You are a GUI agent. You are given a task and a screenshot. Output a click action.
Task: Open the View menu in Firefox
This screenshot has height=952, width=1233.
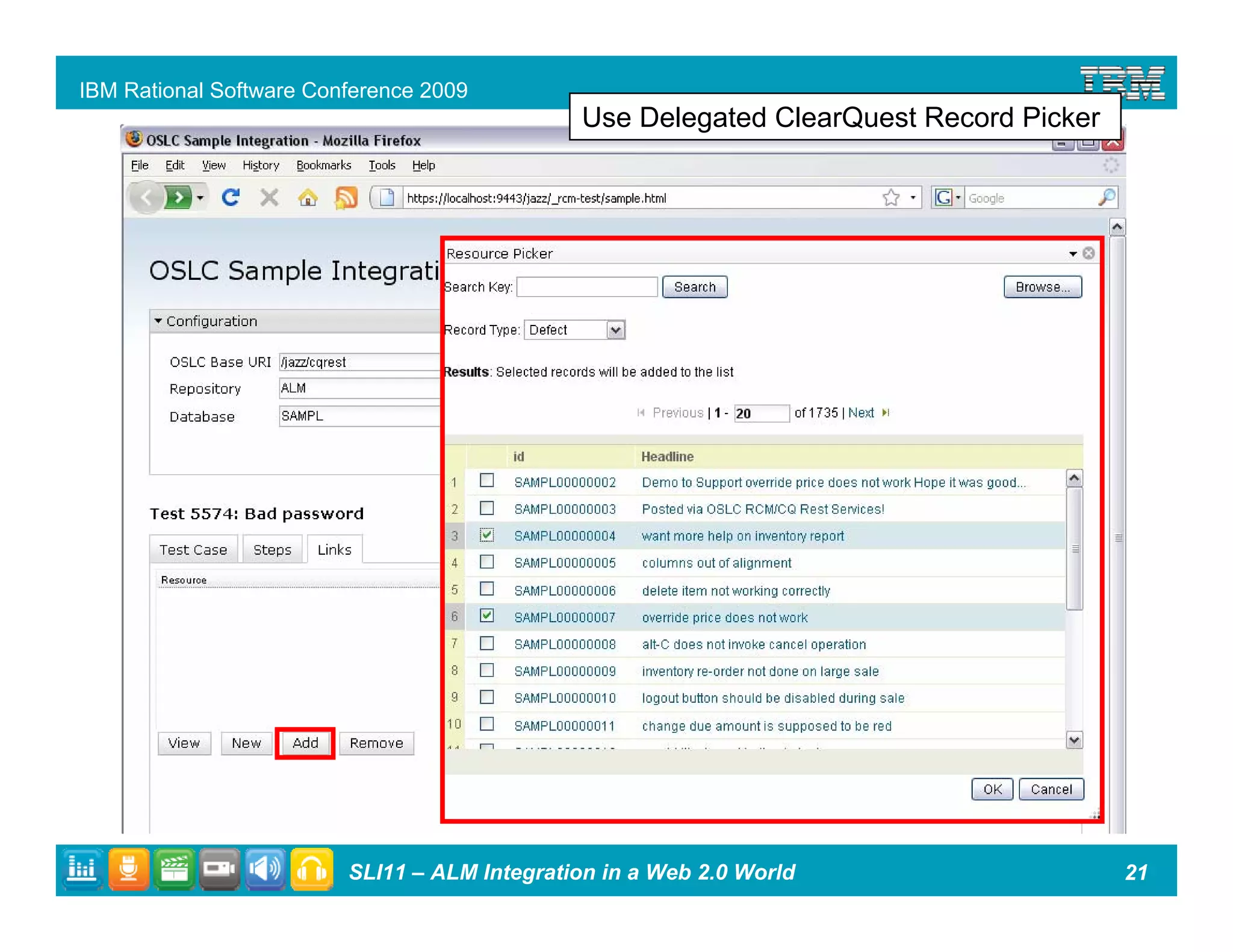pyautogui.click(x=214, y=165)
